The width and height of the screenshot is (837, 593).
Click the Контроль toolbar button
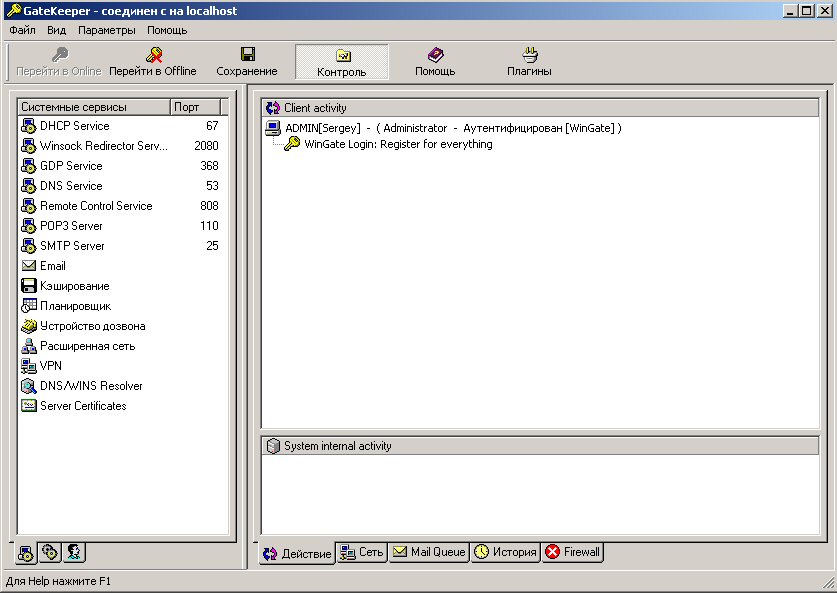[342, 62]
